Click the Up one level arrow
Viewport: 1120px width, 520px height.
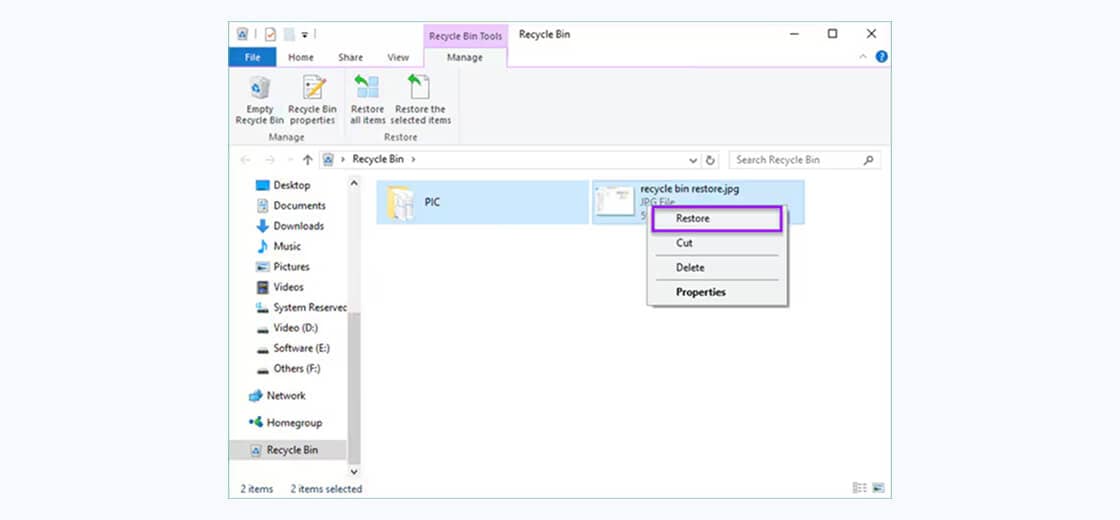308,160
